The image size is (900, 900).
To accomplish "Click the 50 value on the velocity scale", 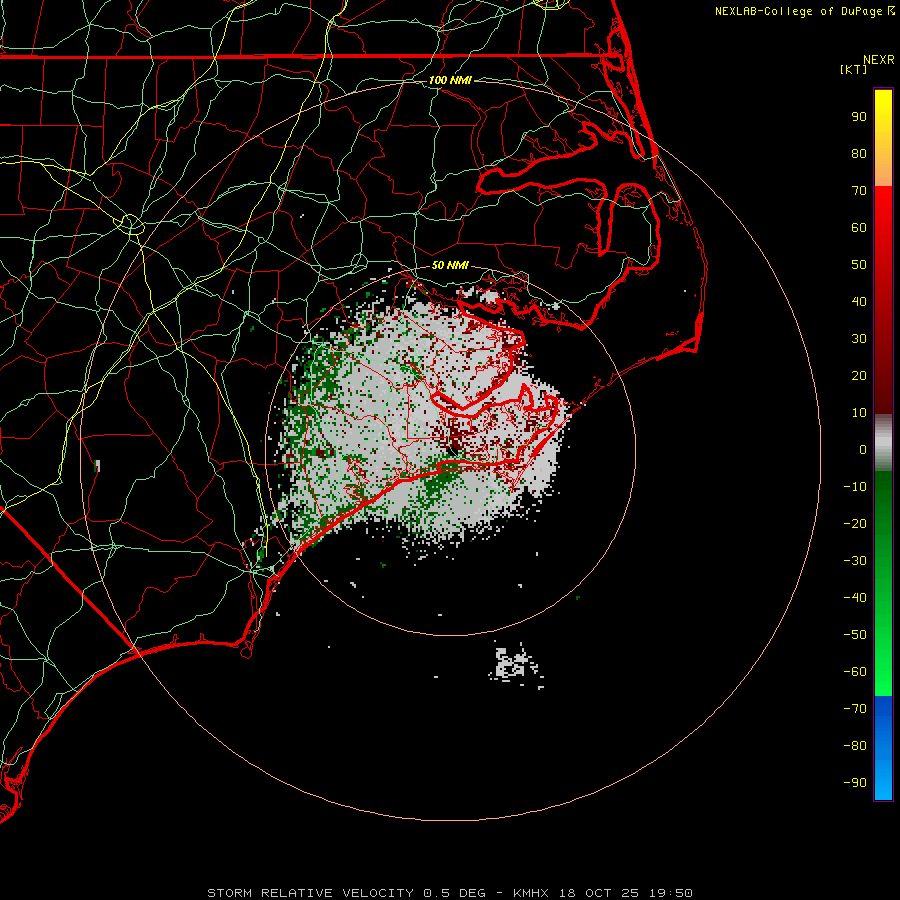I will point(859,265).
